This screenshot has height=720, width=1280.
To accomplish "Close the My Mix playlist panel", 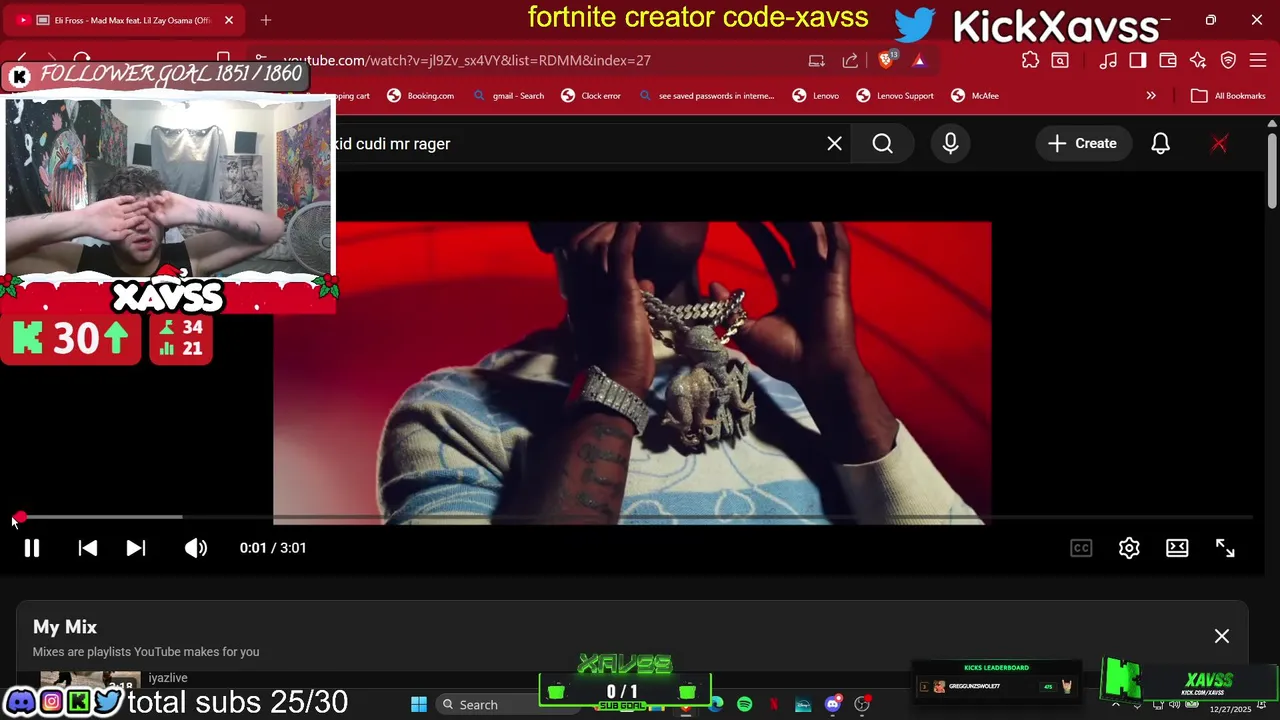I will [1222, 636].
